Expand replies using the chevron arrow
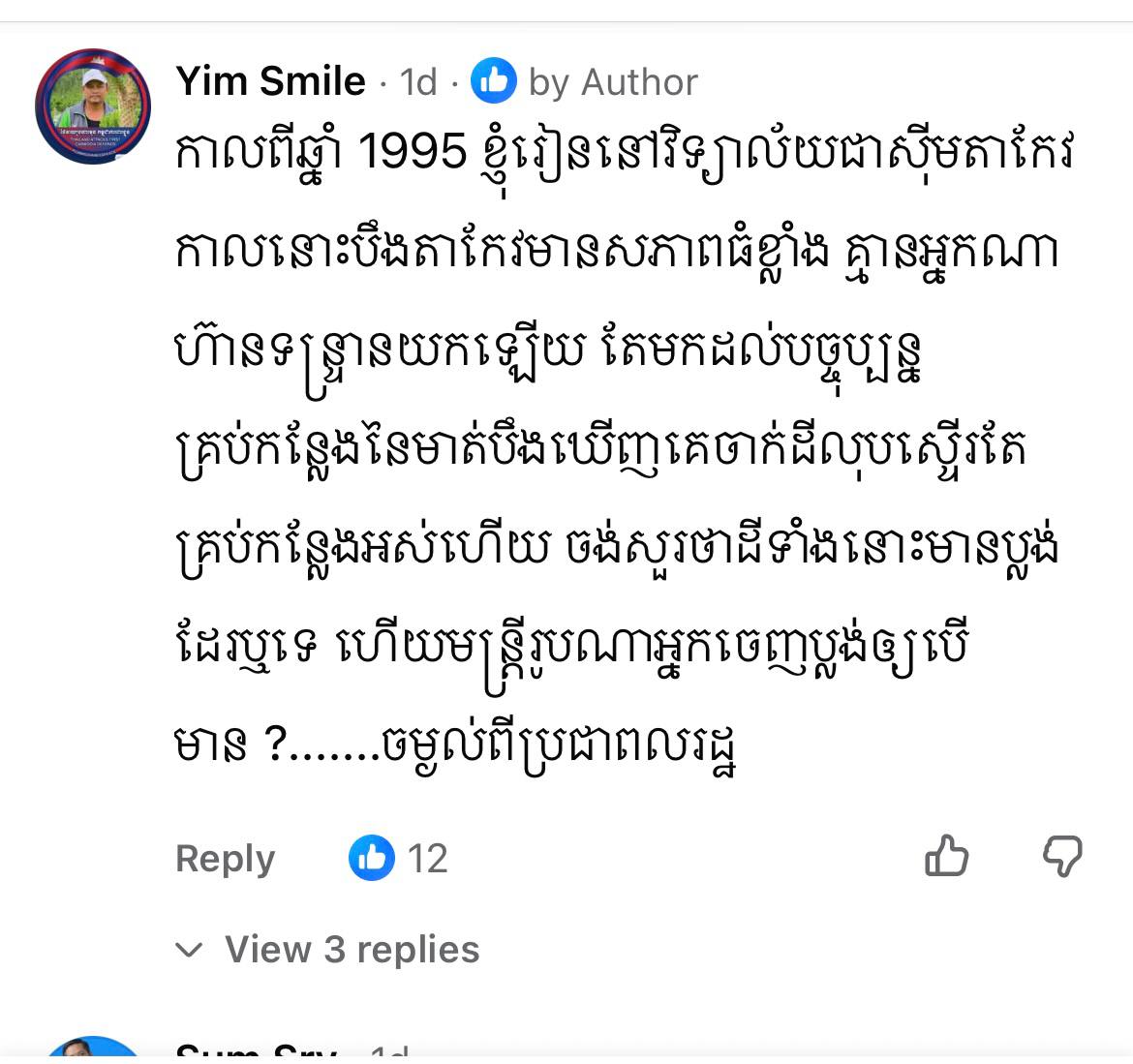1133x1064 pixels. pyautogui.click(x=189, y=950)
